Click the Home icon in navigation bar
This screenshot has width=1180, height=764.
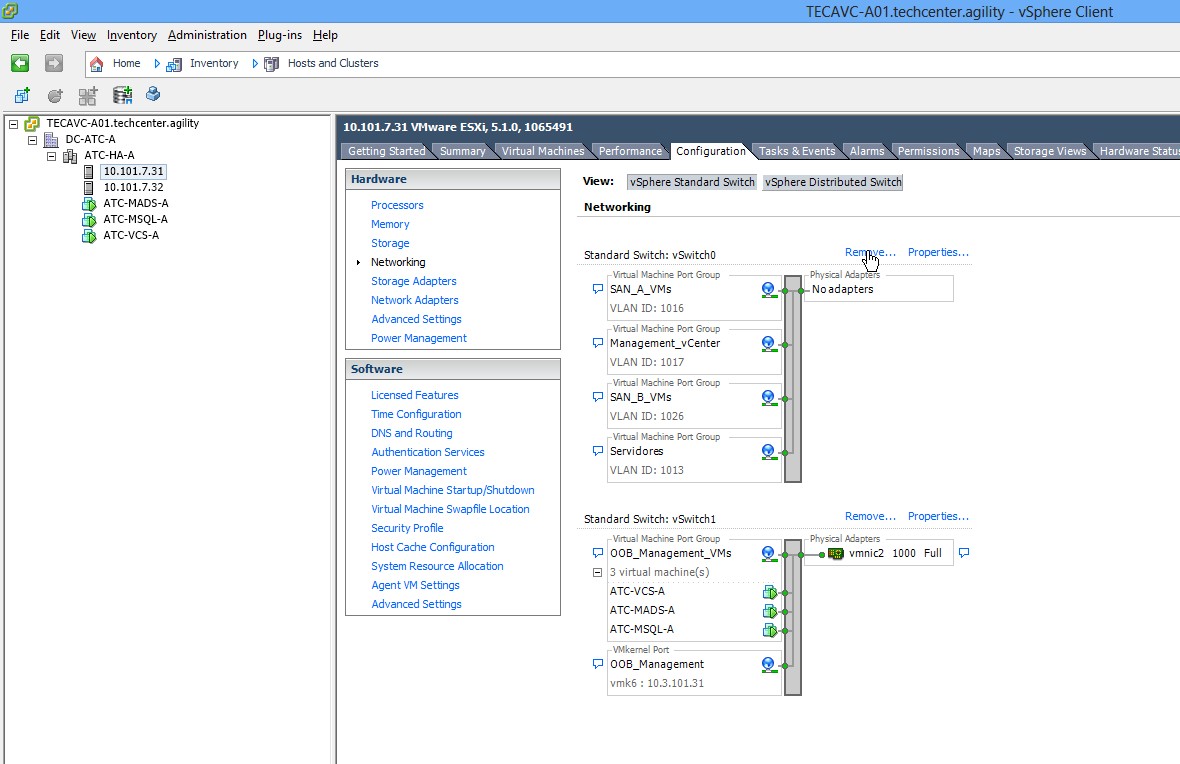pyautogui.click(x=97, y=63)
